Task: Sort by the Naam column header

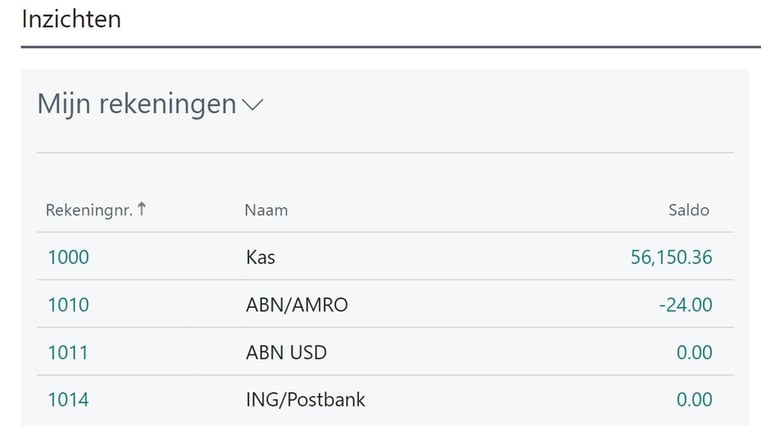Action: coord(266,210)
